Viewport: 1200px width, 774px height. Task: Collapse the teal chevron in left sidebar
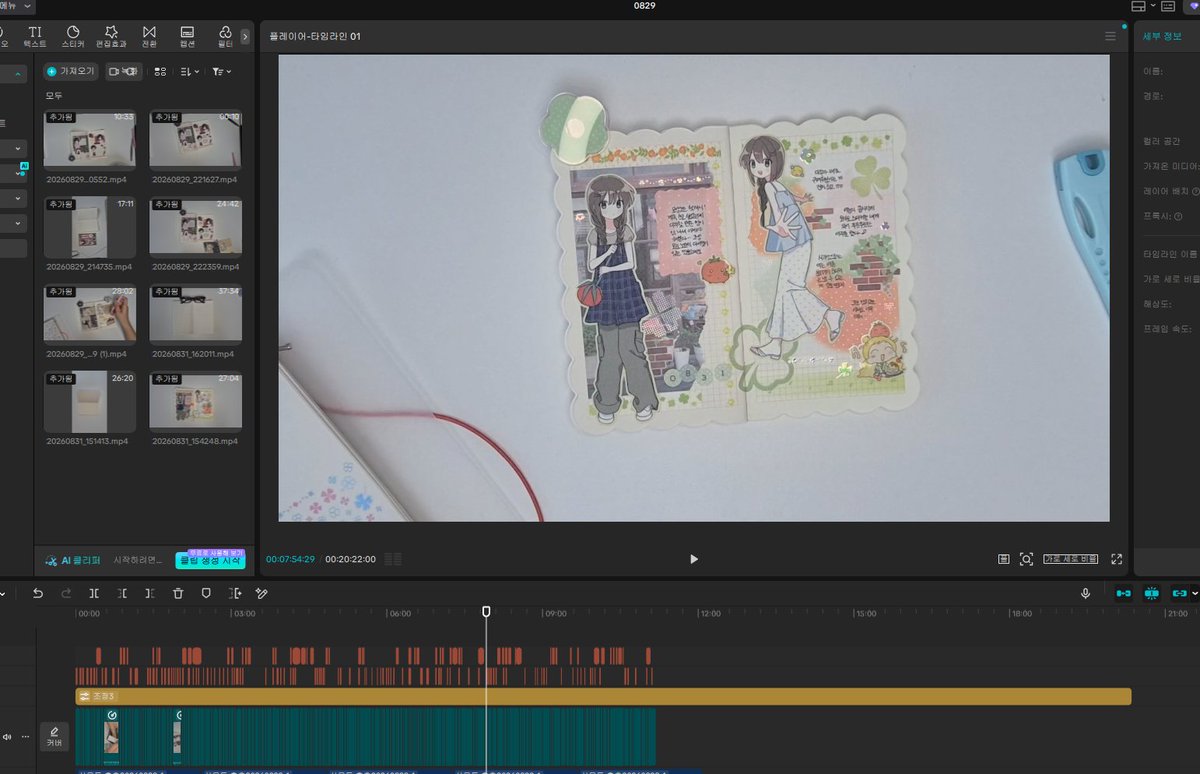17,73
